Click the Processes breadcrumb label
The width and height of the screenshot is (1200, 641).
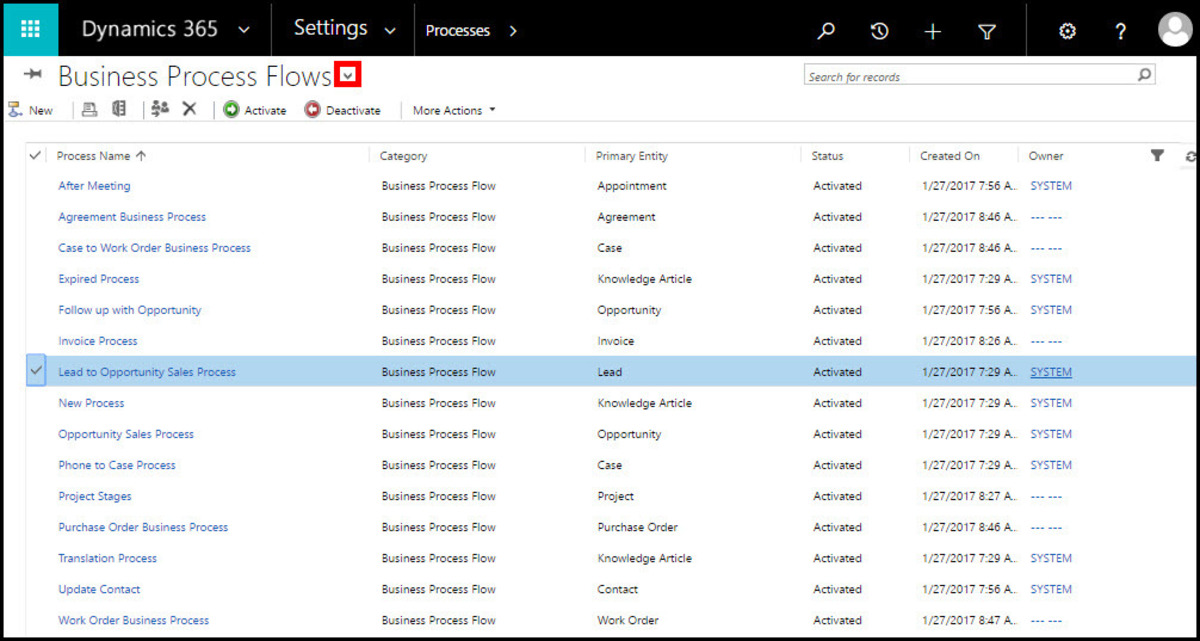[x=458, y=31]
